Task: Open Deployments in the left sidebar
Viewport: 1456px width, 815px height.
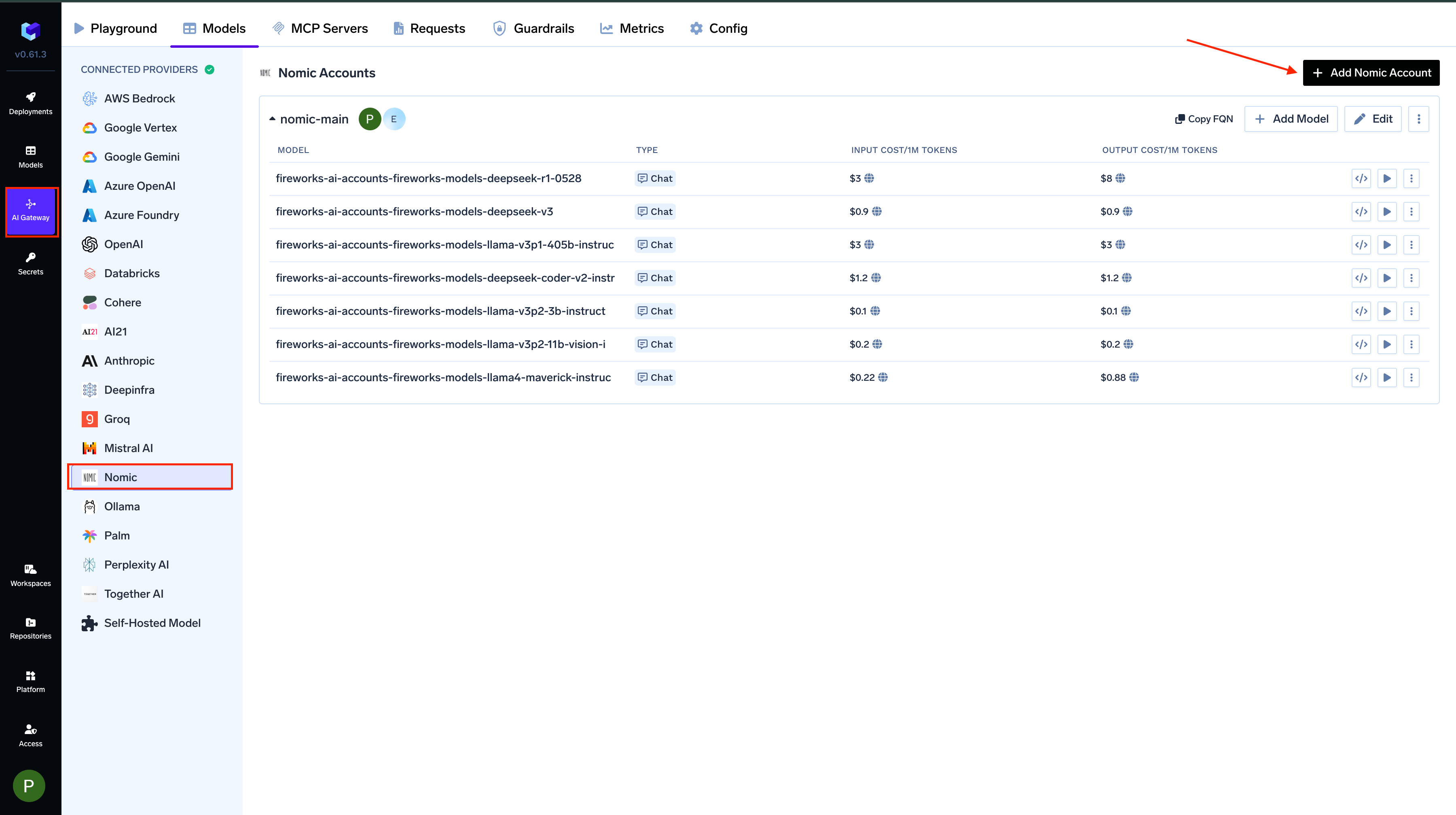Action: coord(30,103)
